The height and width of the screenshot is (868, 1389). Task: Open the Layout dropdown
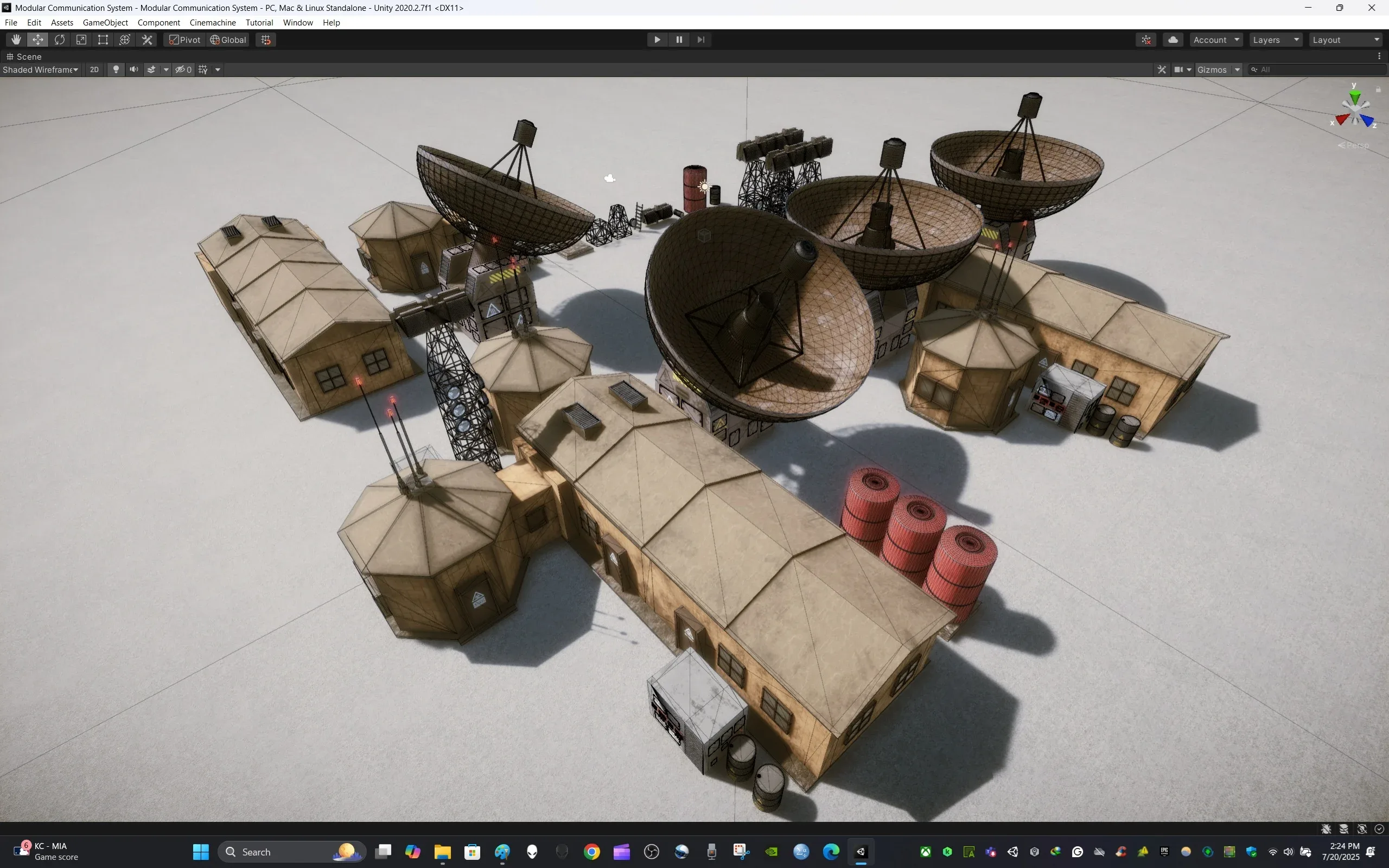[x=1346, y=39]
